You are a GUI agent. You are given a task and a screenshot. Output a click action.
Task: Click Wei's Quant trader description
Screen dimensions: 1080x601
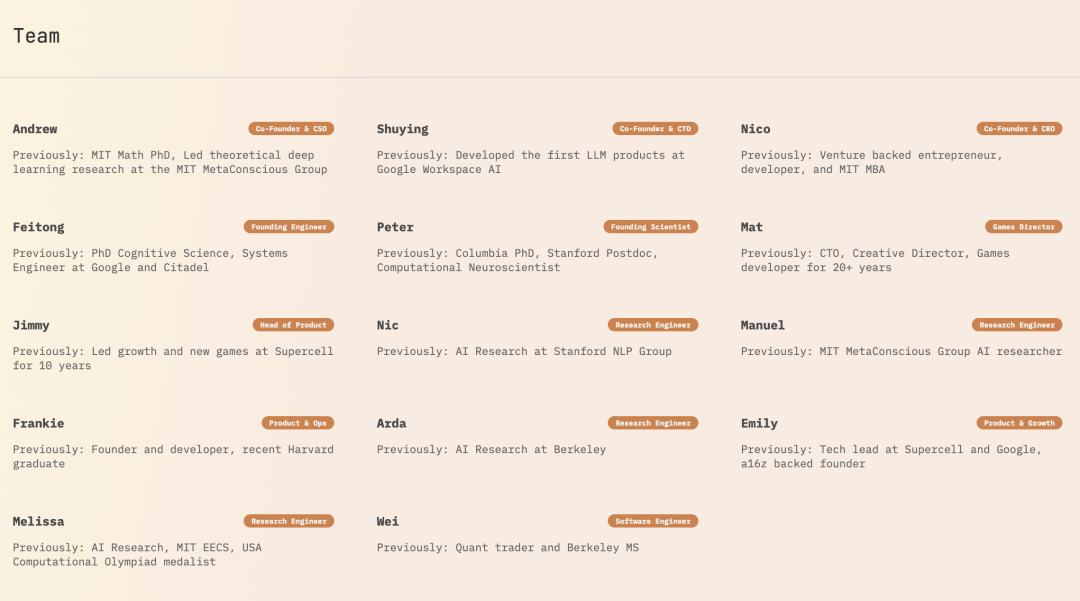pos(508,548)
